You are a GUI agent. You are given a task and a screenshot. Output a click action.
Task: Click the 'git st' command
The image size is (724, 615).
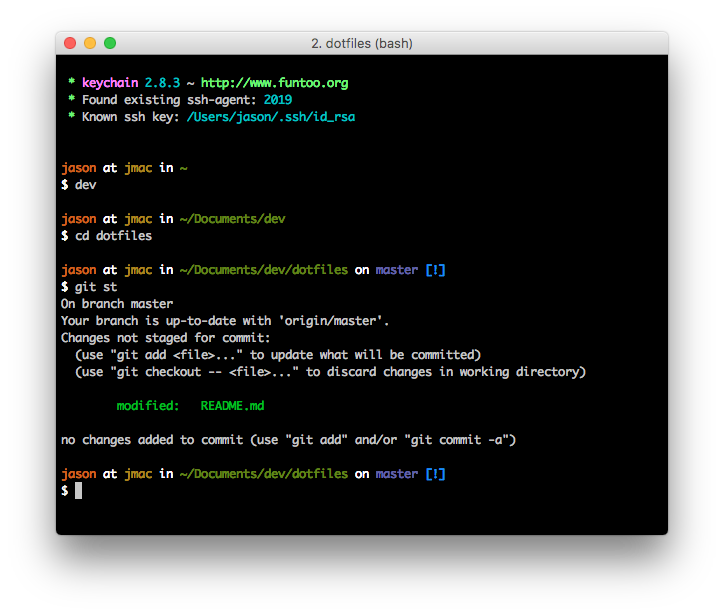pos(96,287)
